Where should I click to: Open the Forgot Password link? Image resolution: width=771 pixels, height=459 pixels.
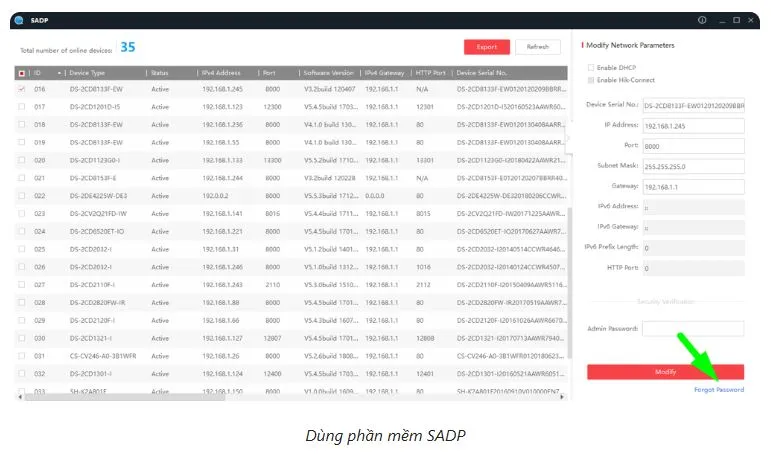[x=718, y=389]
